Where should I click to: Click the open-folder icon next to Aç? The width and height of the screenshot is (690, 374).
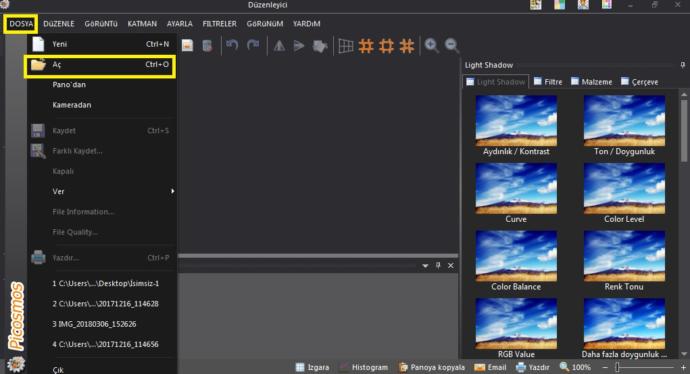(x=38, y=65)
